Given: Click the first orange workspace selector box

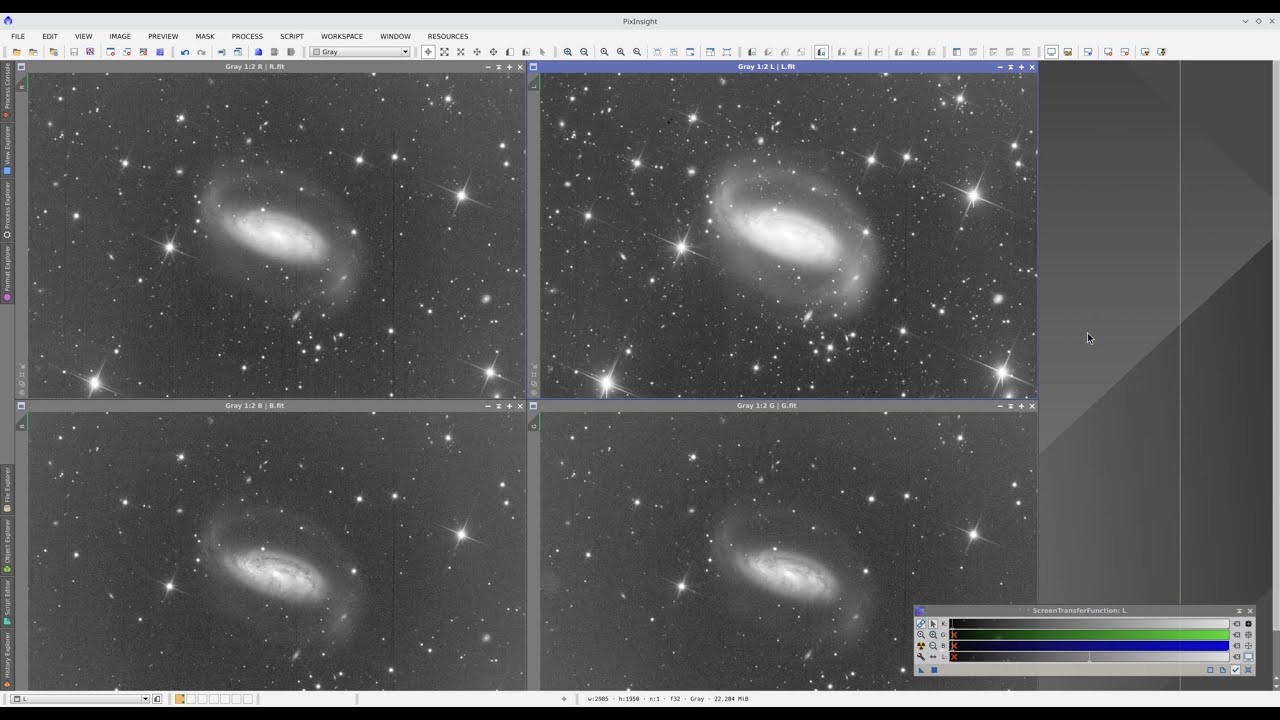Looking at the screenshot, I should point(180,699).
